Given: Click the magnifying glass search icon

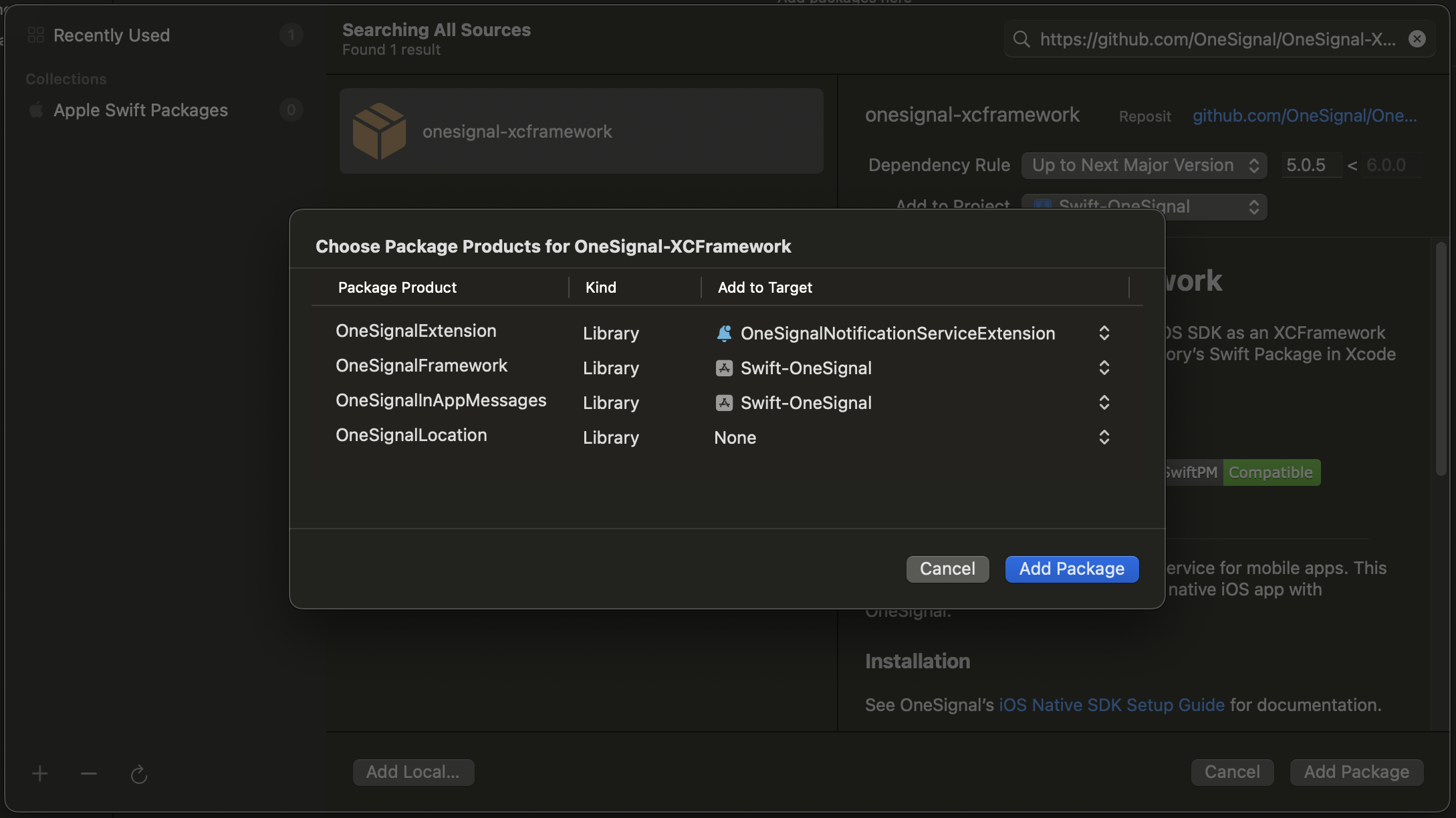Looking at the screenshot, I should (1021, 39).
